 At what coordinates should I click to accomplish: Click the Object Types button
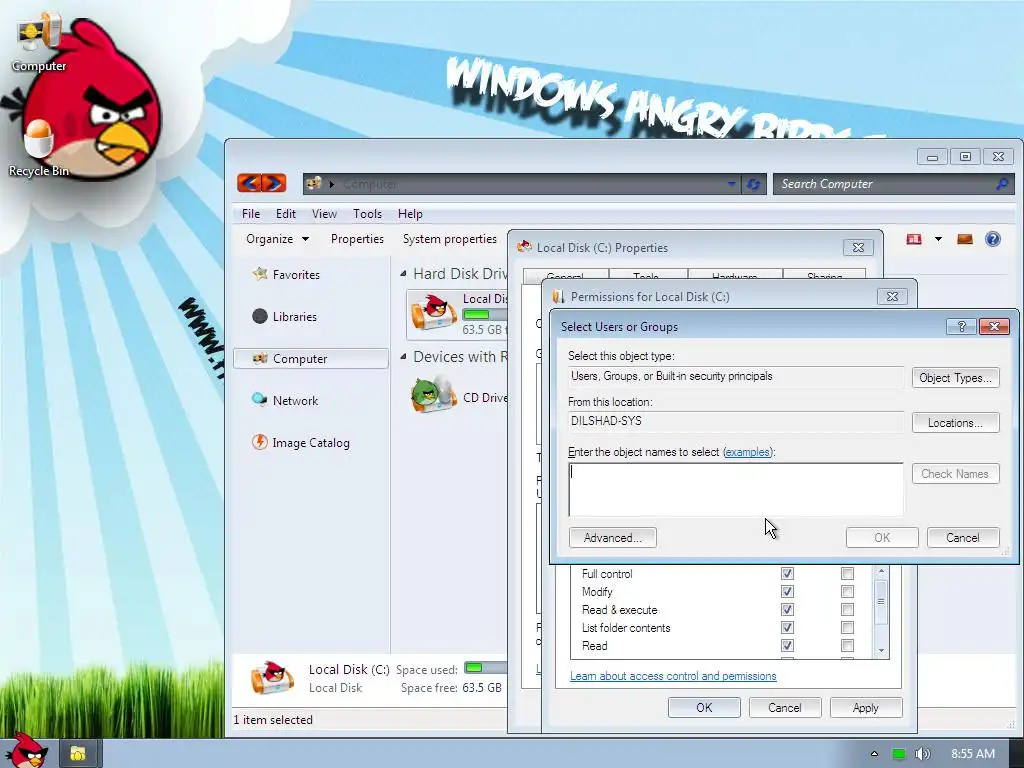coord(955,377)
